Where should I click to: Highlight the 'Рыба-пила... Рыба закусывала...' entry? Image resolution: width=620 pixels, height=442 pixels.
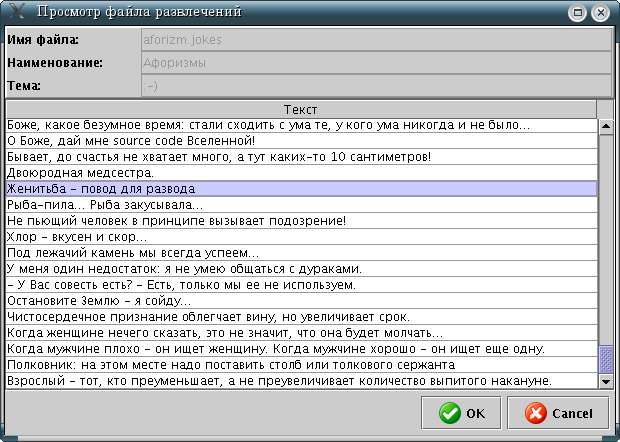pos(300,205)
